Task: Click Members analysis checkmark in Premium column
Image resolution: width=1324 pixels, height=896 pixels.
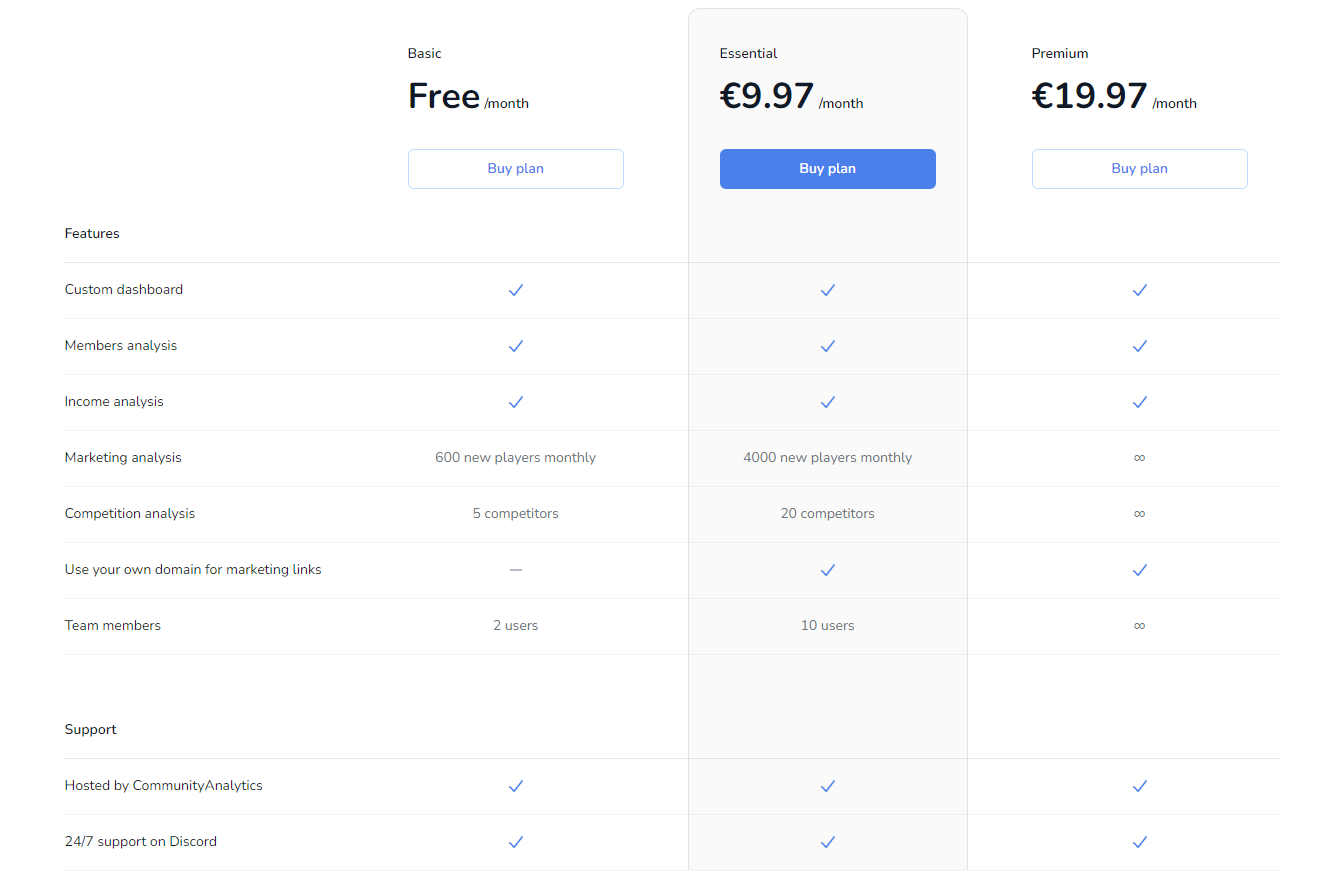Action: pyautogui.click(x=1140, y=346)
